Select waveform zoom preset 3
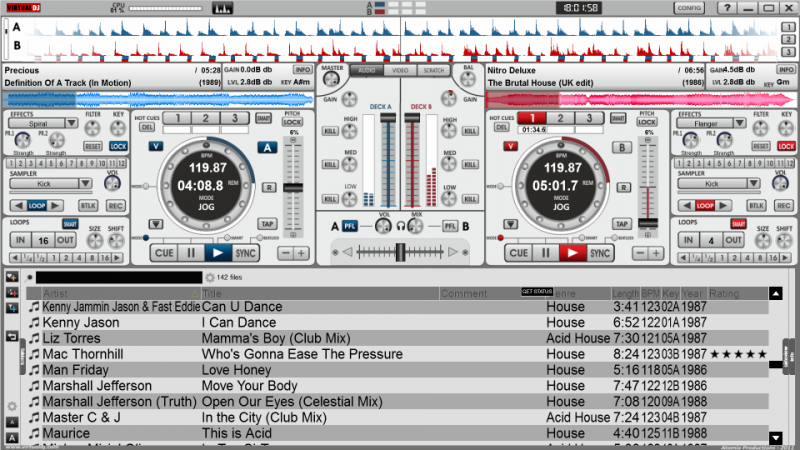Image resolution: width=800 pixels, height=450 pixels. pyautogui.click(x=788, y=52)
